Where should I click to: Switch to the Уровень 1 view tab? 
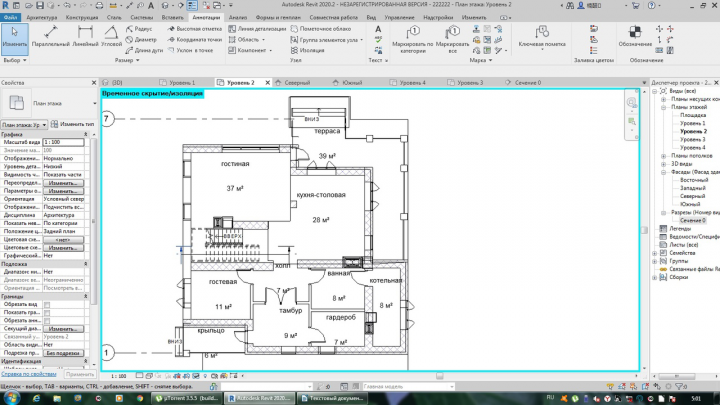182,83
